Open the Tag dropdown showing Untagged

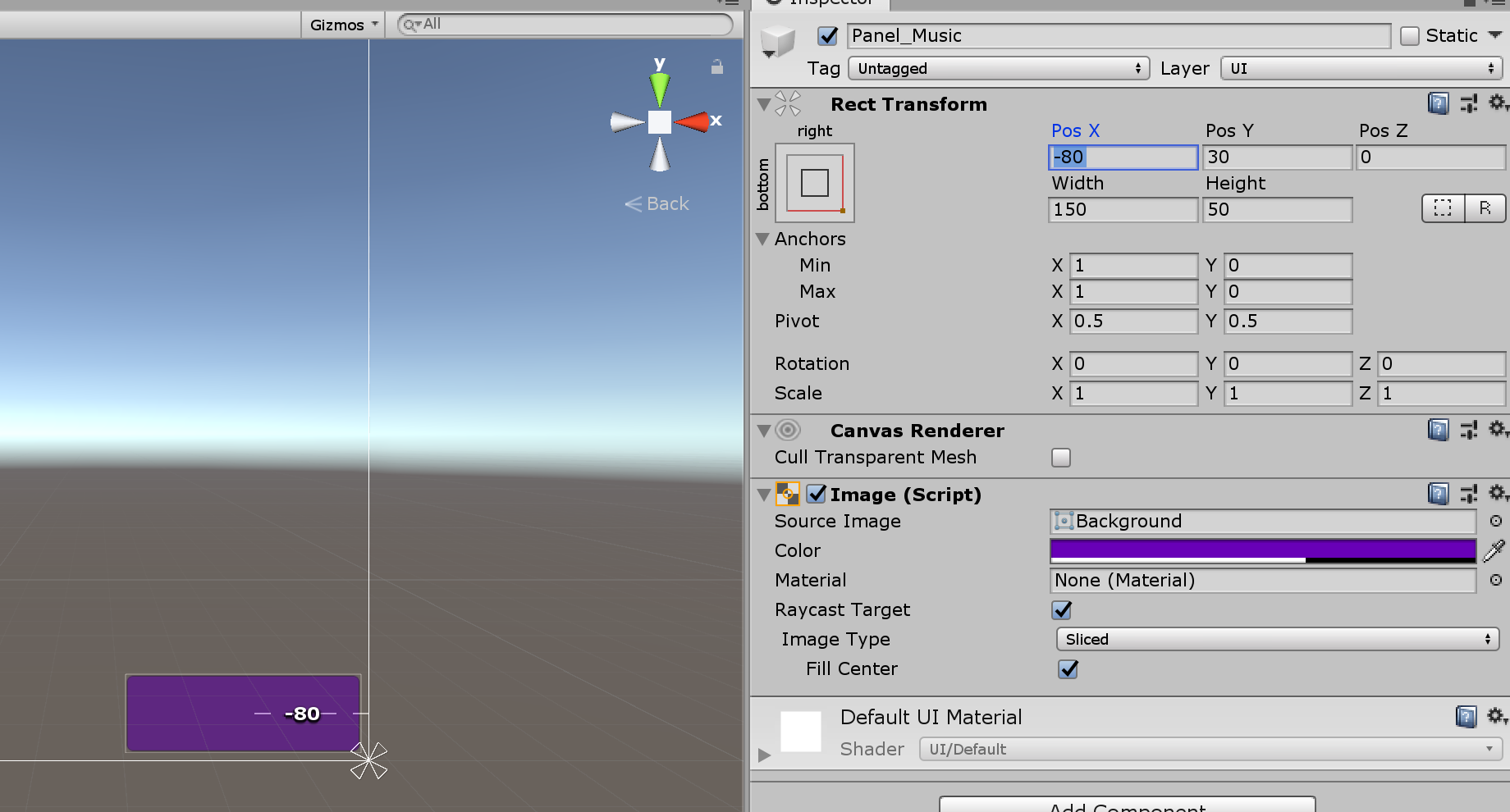(998, 68)
